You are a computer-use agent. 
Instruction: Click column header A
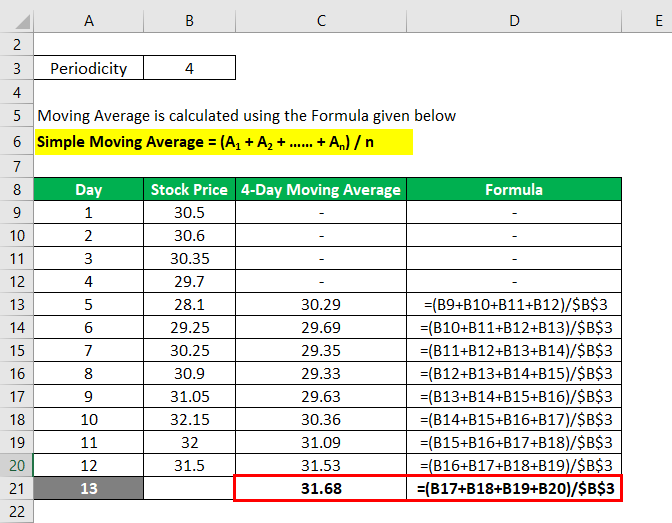pyautogui.click(x=88, y=18)
